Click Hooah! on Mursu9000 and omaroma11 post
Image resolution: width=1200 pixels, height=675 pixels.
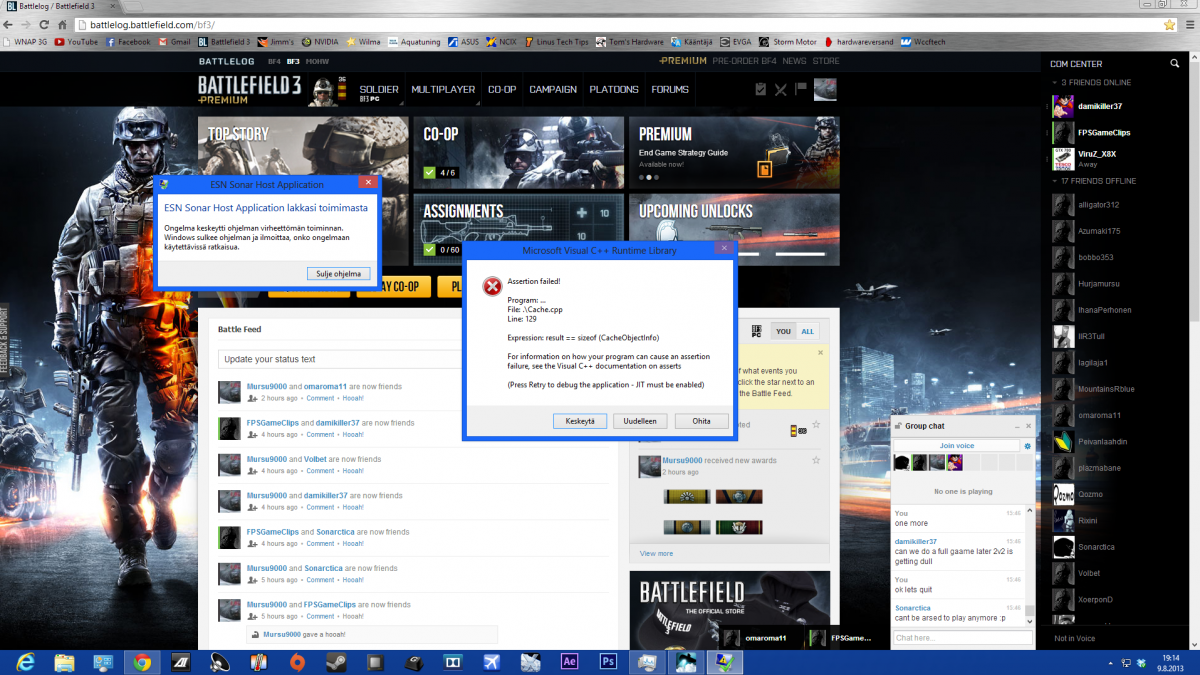[353, 398]
